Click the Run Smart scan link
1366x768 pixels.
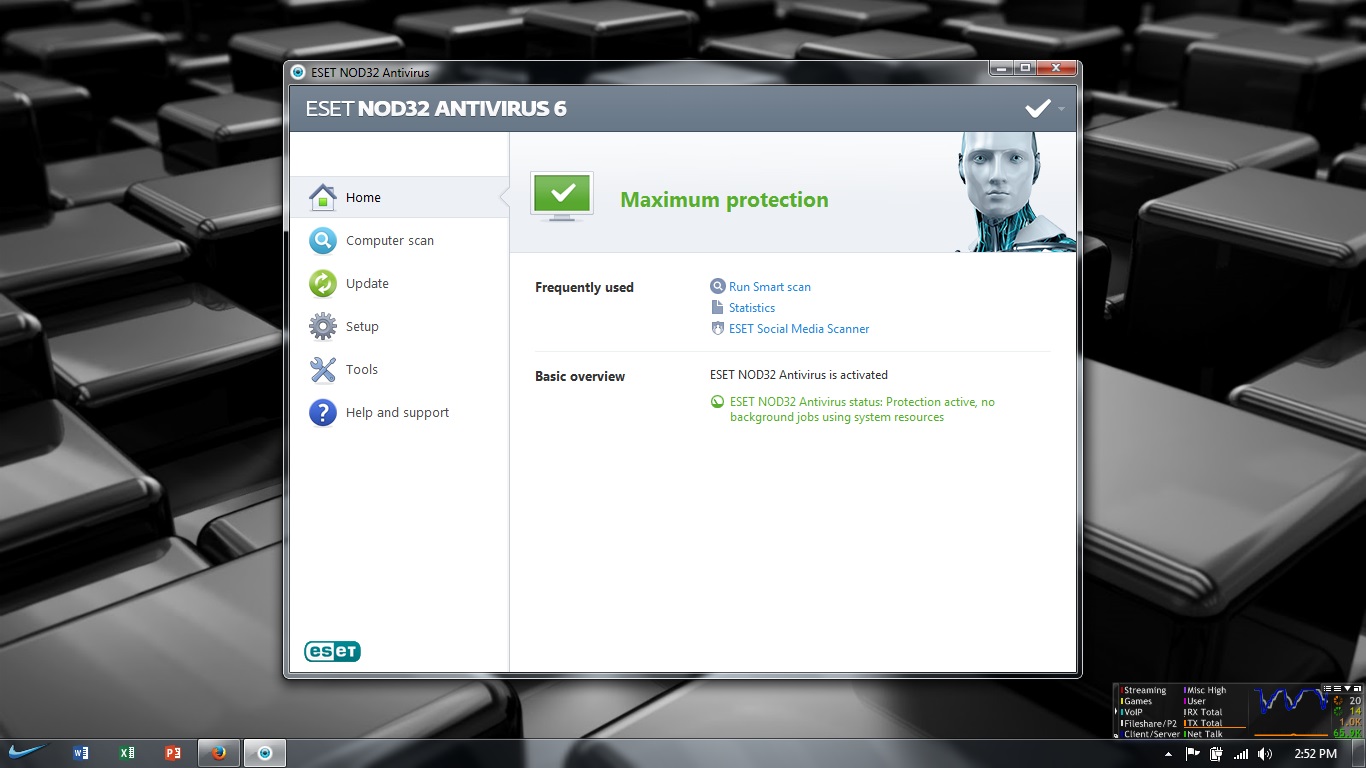[769, 286]
